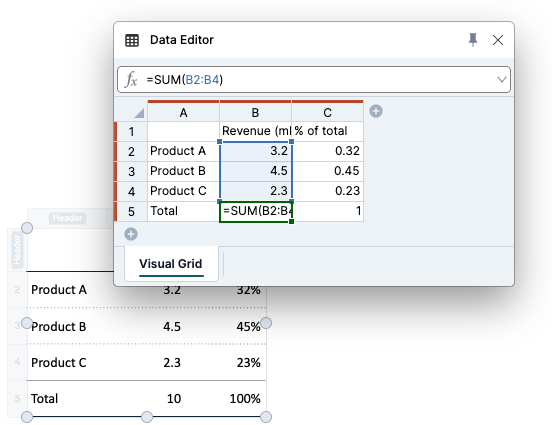Click the 100% value in slide table
Image resolution: width=552 pixels, height=425 pixels.
tap(245, 399)
